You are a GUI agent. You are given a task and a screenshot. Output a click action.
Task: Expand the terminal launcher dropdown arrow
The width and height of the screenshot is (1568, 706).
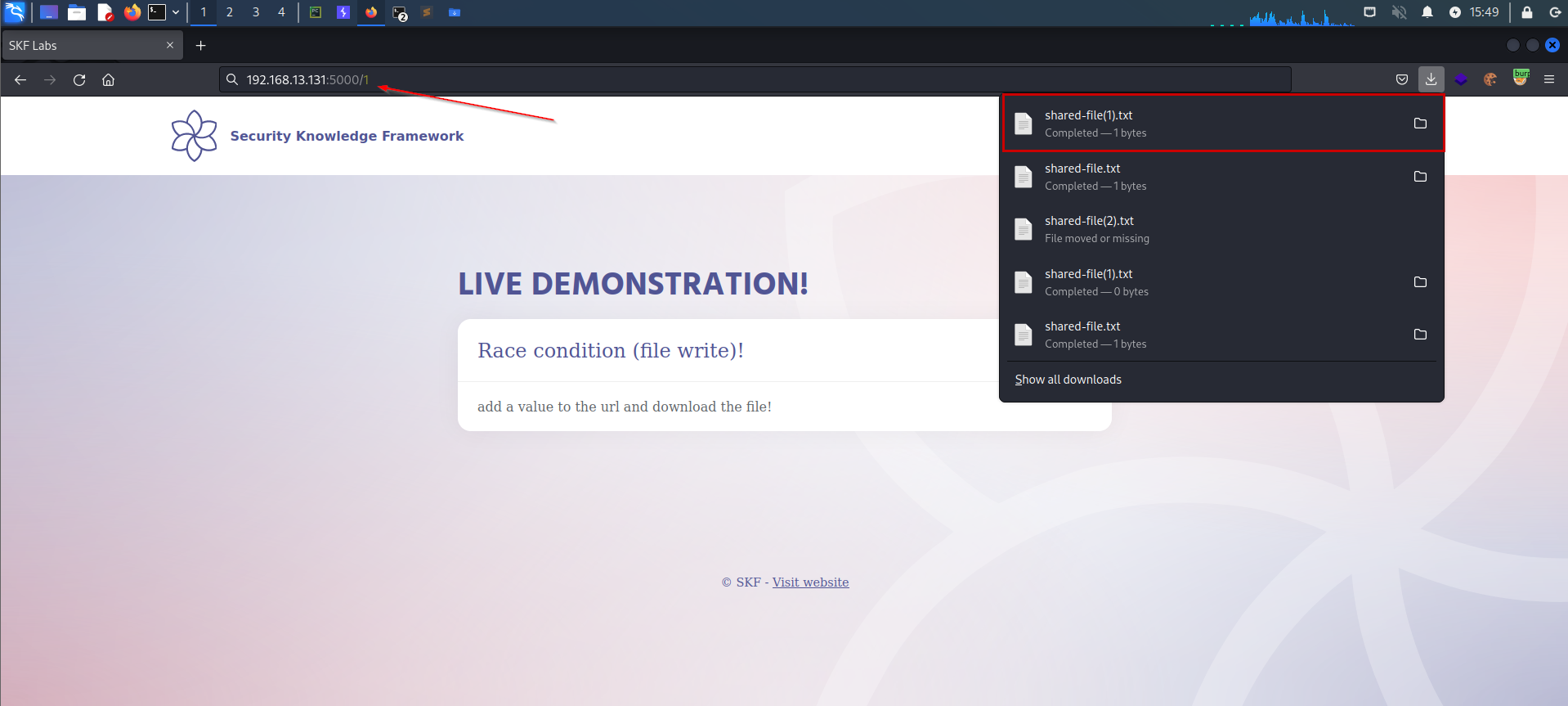[x=176, y=12]
